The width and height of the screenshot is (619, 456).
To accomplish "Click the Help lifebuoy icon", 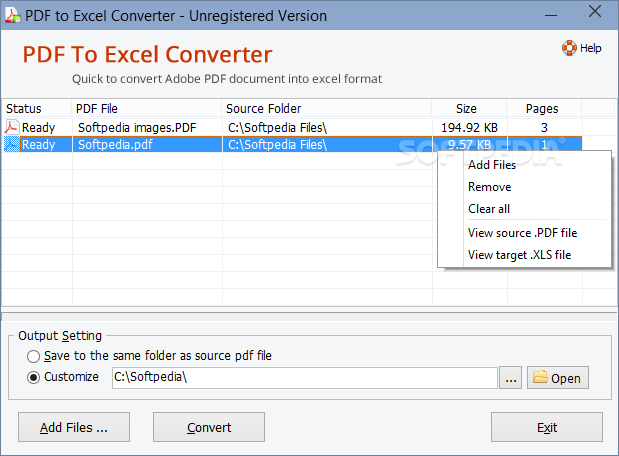I will [569, 48].
